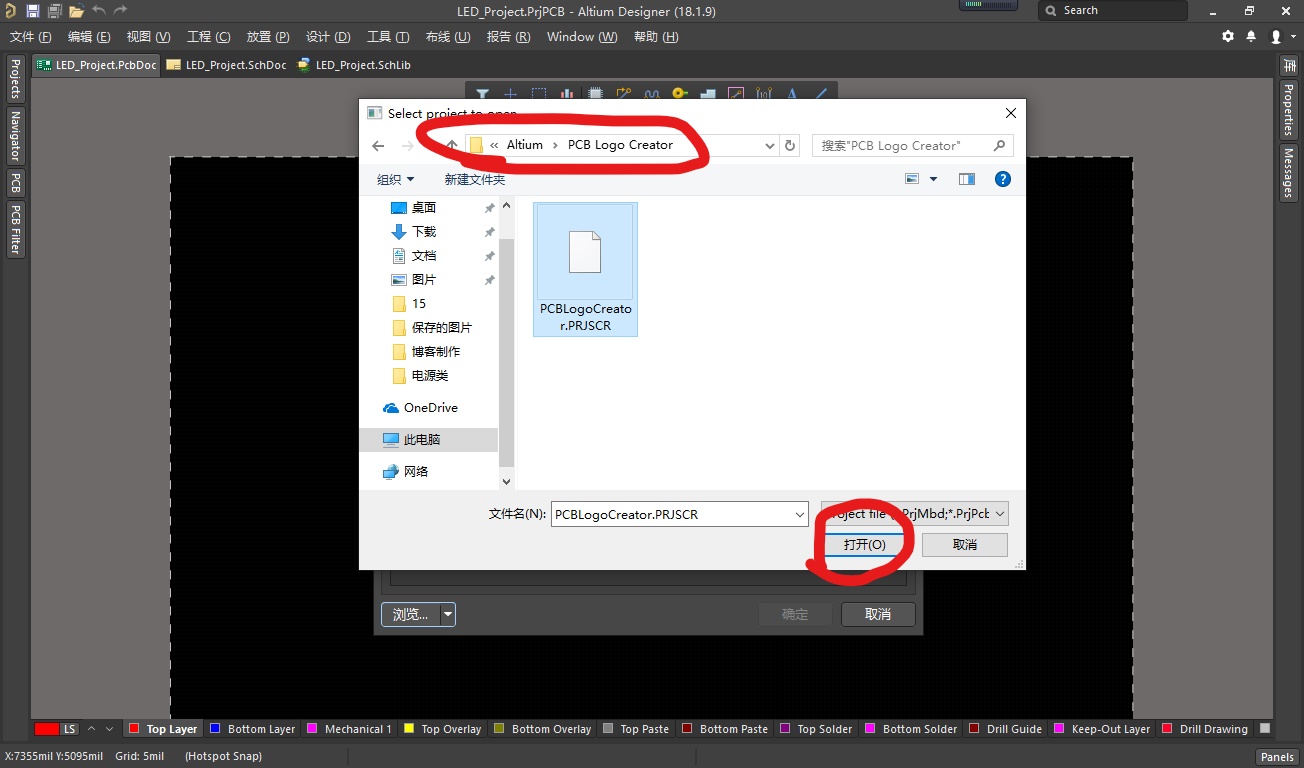Unpin the 下载 favorite in the sidebar
Image resolution: width=1304 pixels, height=768 pixels.
[489, 231]
